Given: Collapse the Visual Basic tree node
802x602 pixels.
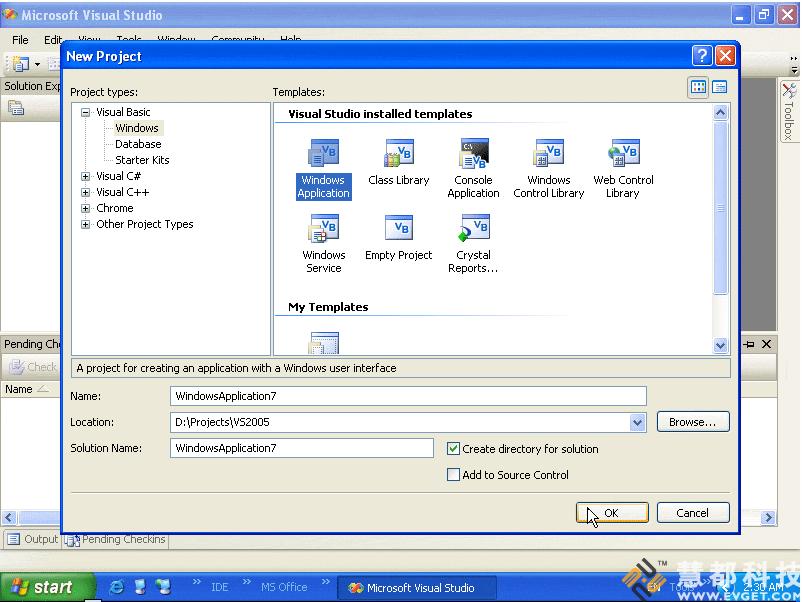Looking at the screenshot, I should [x=85, y=113].
